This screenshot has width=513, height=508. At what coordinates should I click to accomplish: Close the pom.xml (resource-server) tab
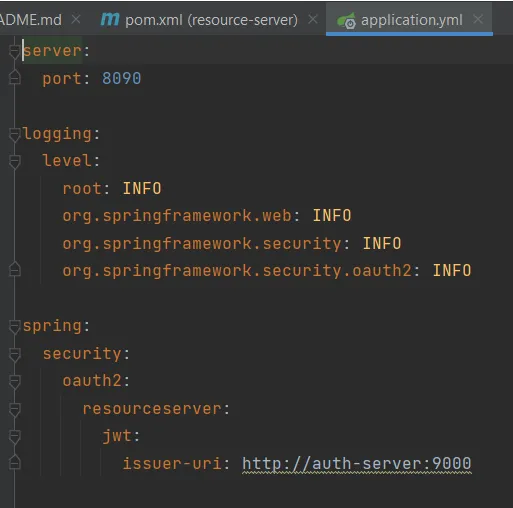(x=313, y=19)
